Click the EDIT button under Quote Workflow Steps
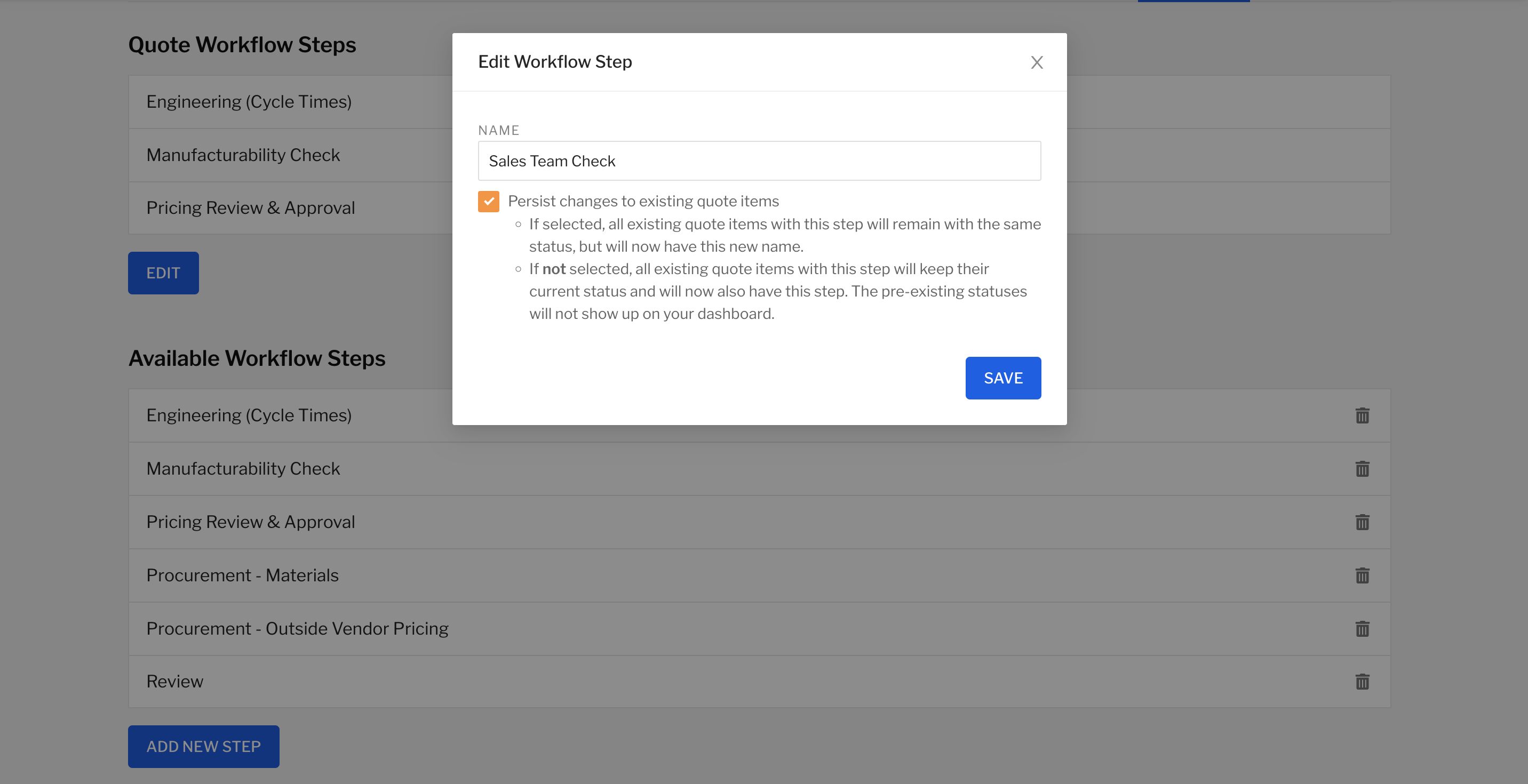Screen dimensions: 1528x784 [163, 273]
